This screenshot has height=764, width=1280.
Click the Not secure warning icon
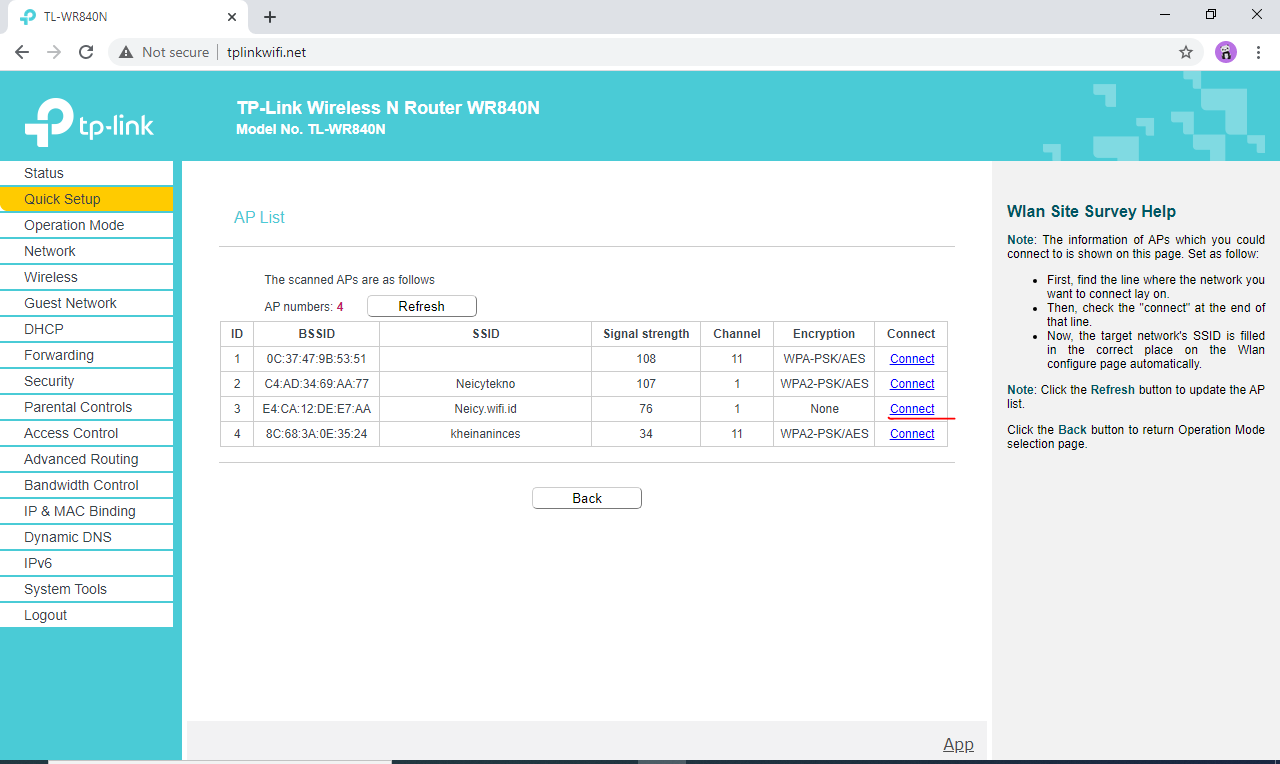tap(126, 52)
